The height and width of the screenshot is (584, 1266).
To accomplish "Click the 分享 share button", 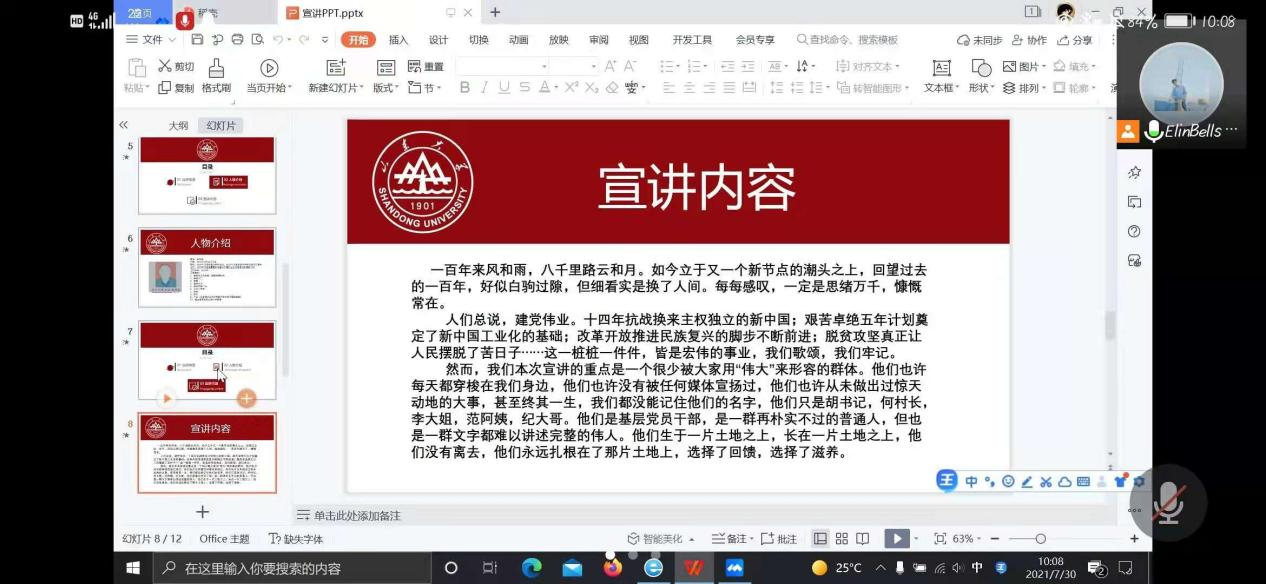I will click(1074, 40).
